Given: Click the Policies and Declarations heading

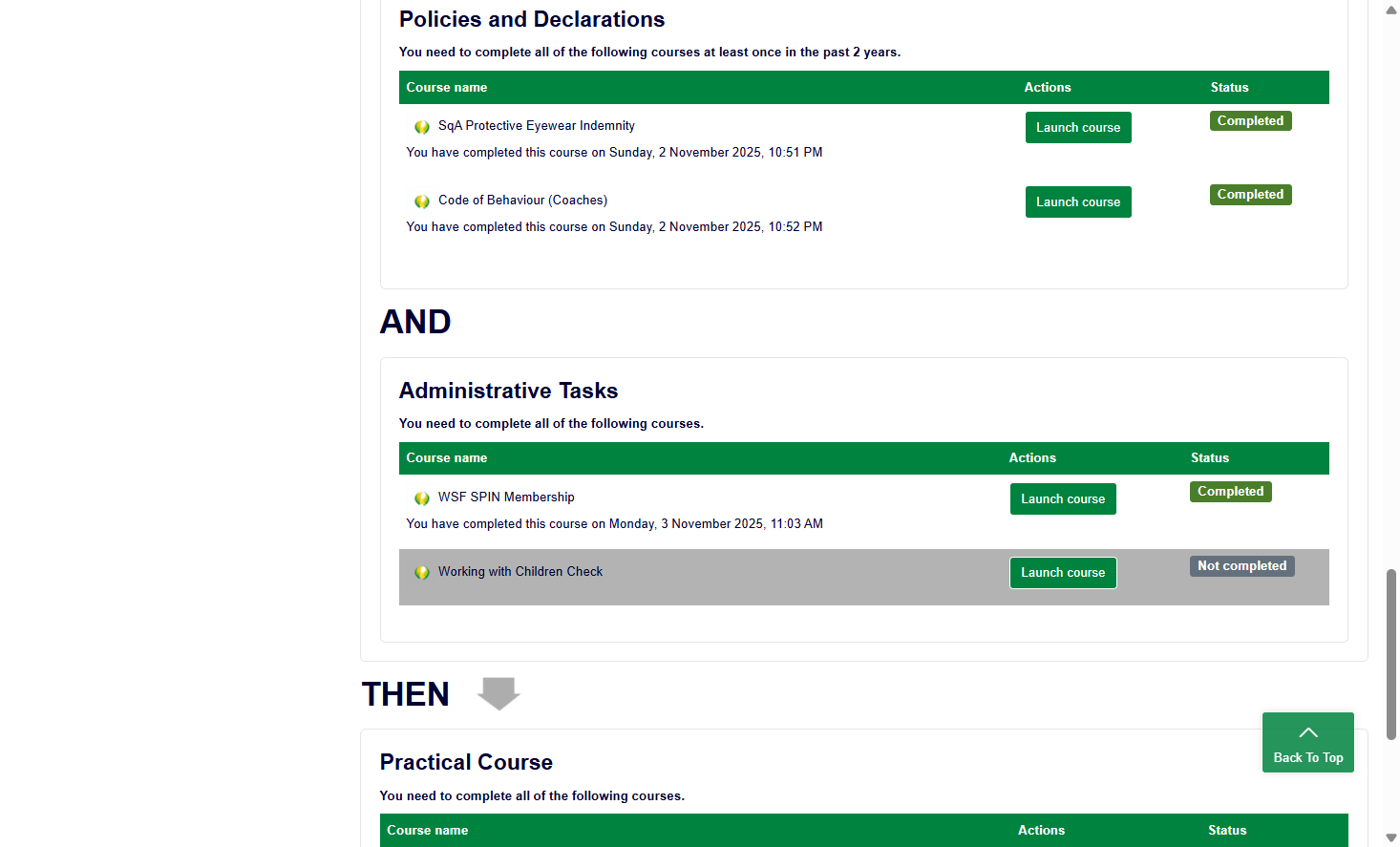Looking at the screenshot, I should pyautogui.click(x=532, y=19).
